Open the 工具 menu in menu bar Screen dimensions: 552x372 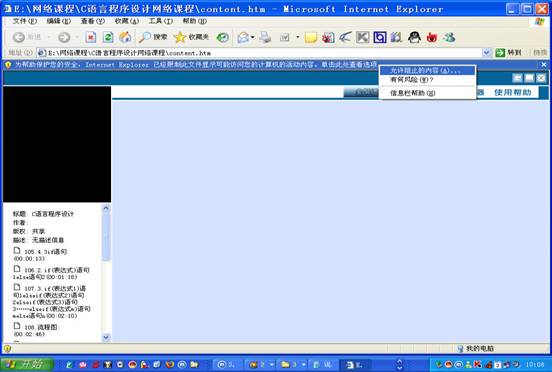pyautogui.click(x=160, y=21)
